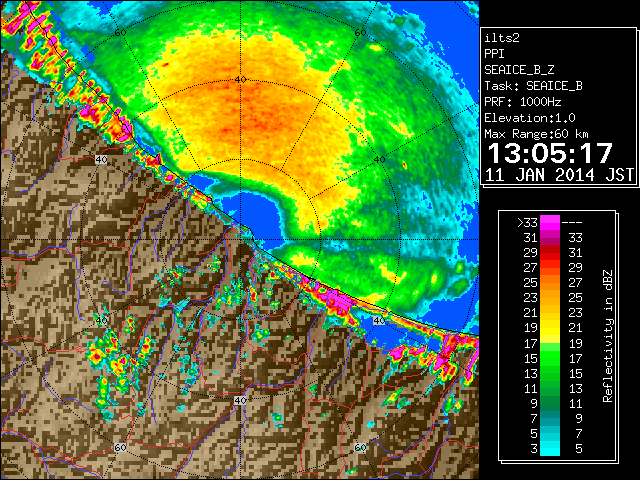Click the 'Reflectivity in dBZ' legend title
This screenshot has width=640, height=480.
pos(608,336)
